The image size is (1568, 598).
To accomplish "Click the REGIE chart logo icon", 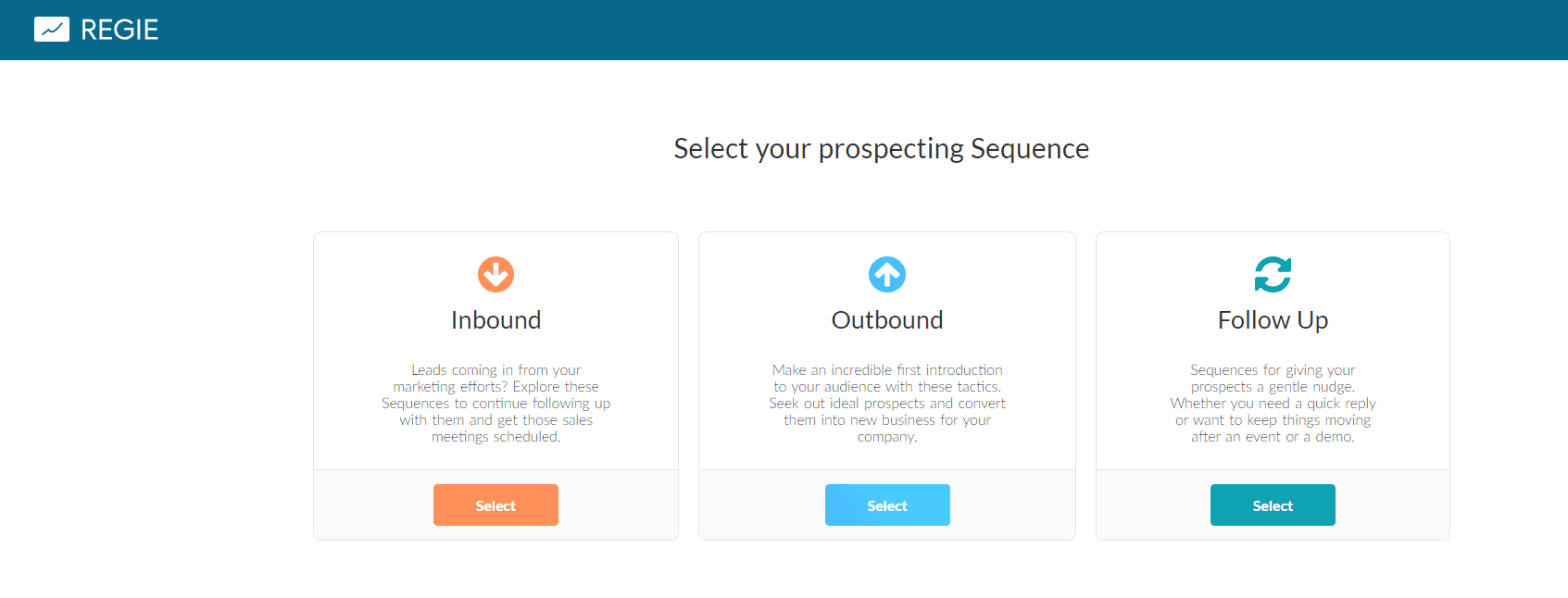I will click(x=52, y=30).
